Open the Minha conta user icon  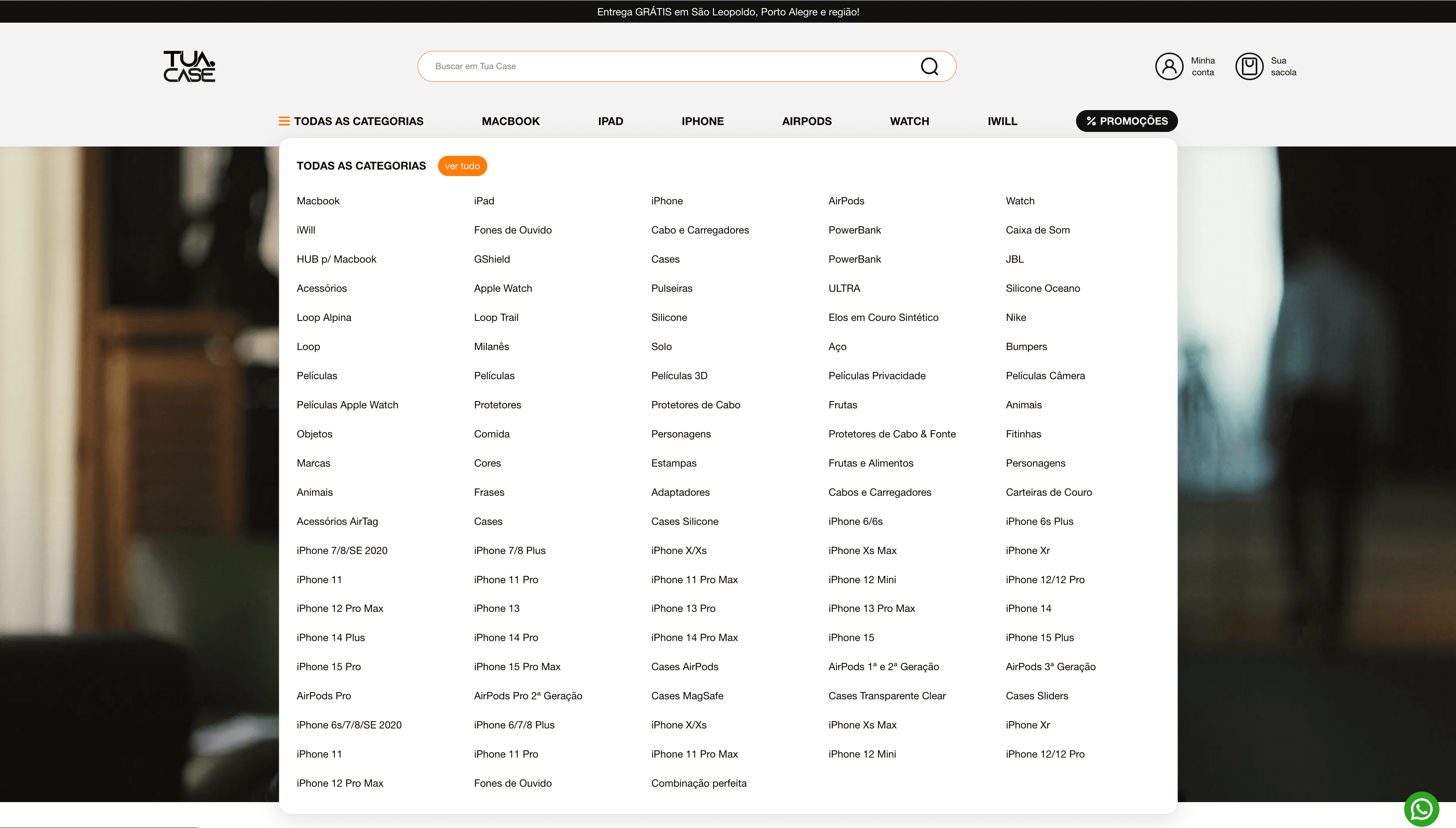[1169, 66]
